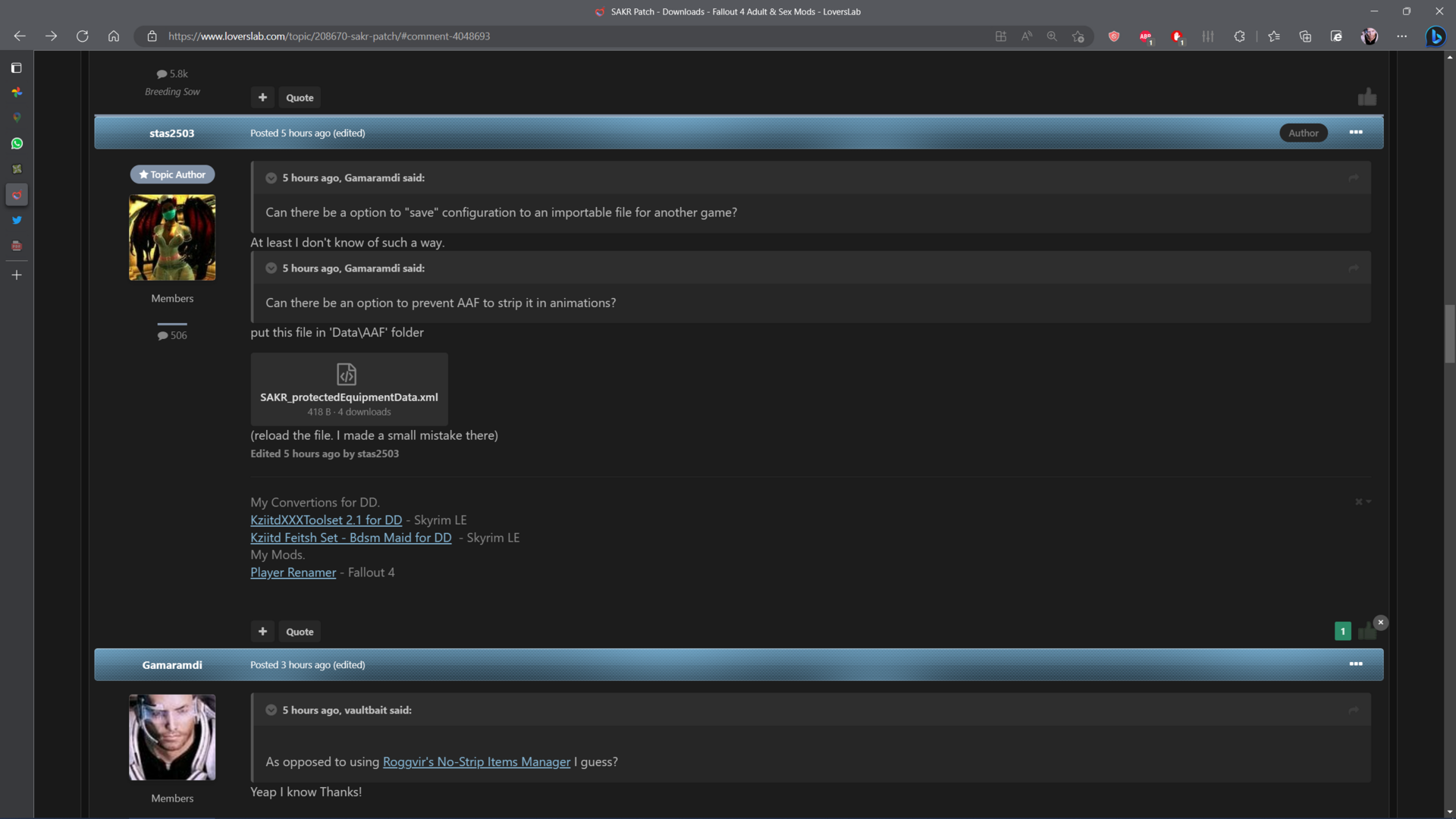
Task: Open the Favorites list
Action: coord(1274,36)
